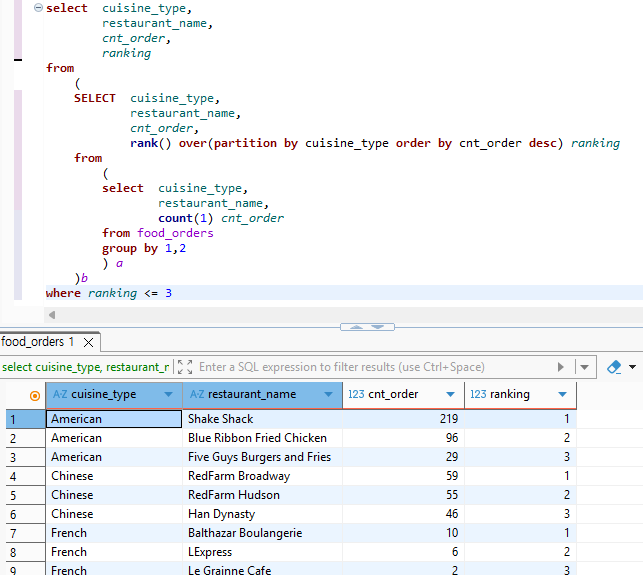Screen dimensions: 643x575
Task: Click the orange record-mode icon in the grid corner
Action: (x=35, y=396)
